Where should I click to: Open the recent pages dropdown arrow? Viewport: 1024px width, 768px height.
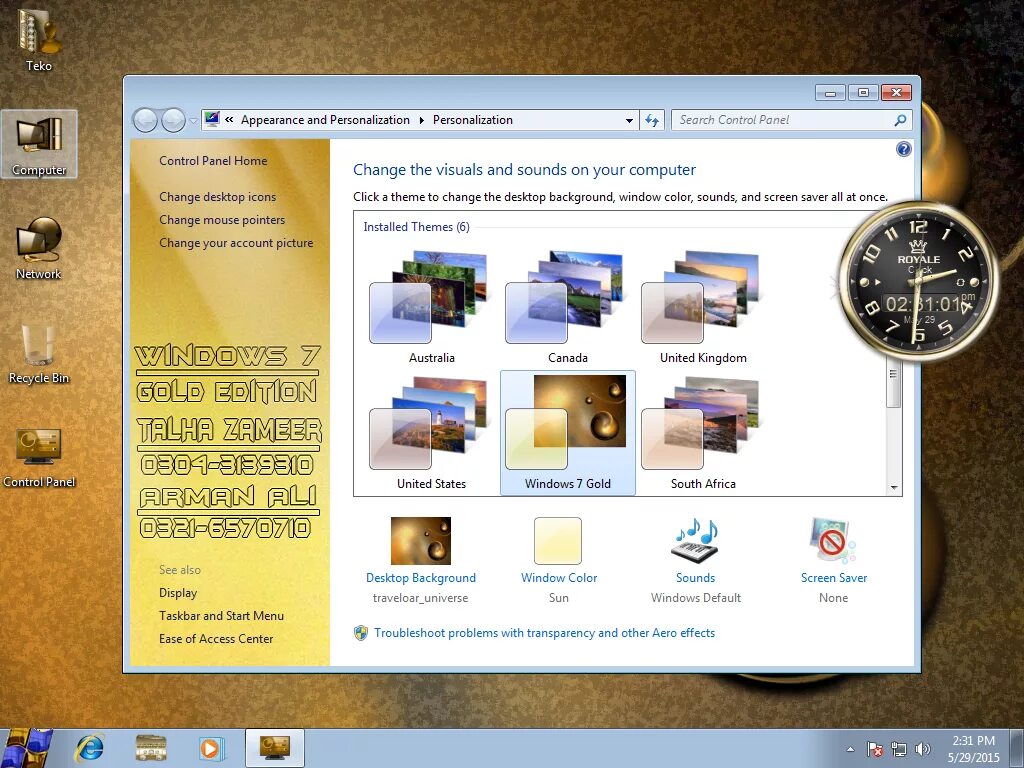tap(193, 121)
